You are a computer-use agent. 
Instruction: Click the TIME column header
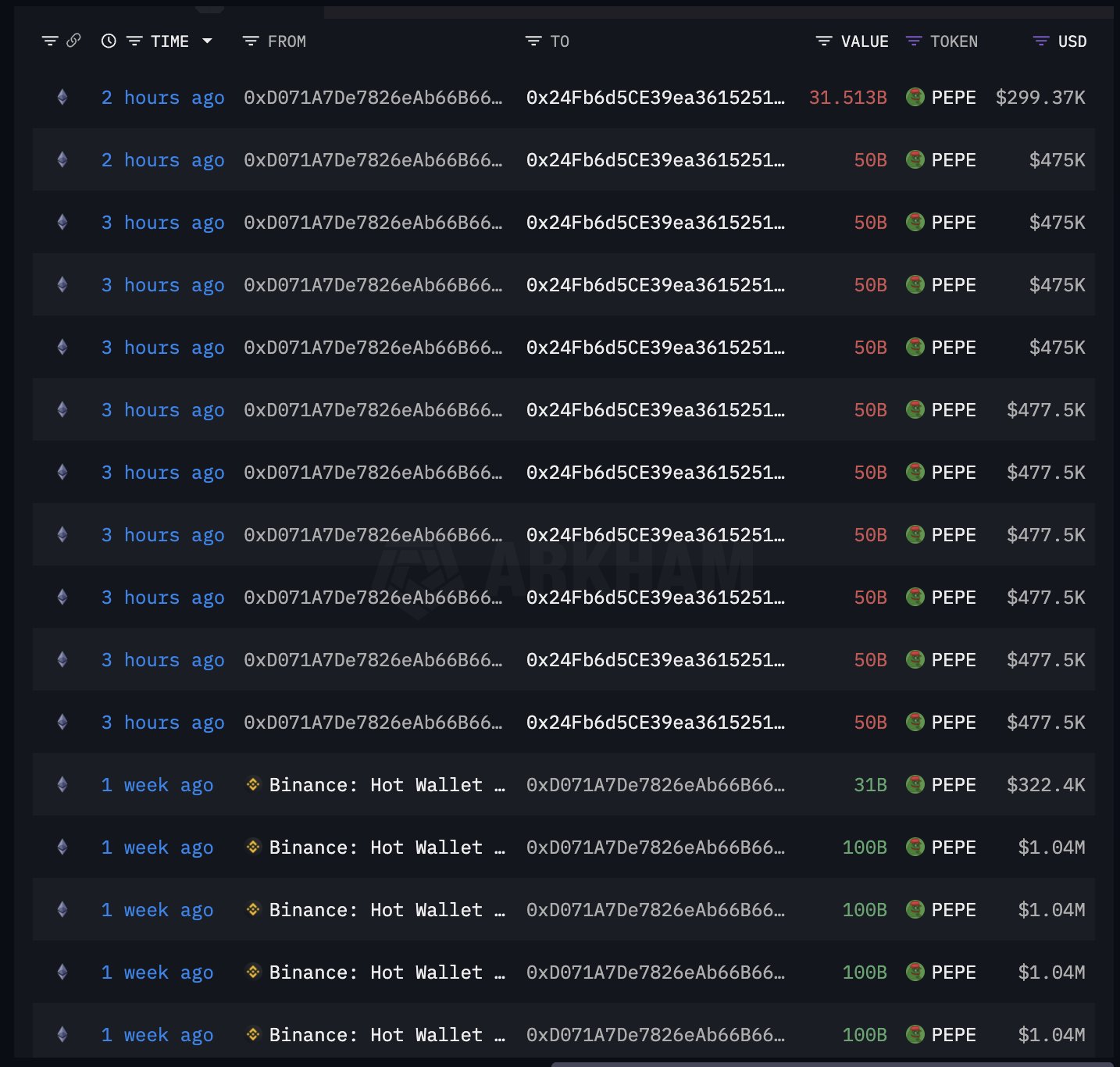click(169, 41)
